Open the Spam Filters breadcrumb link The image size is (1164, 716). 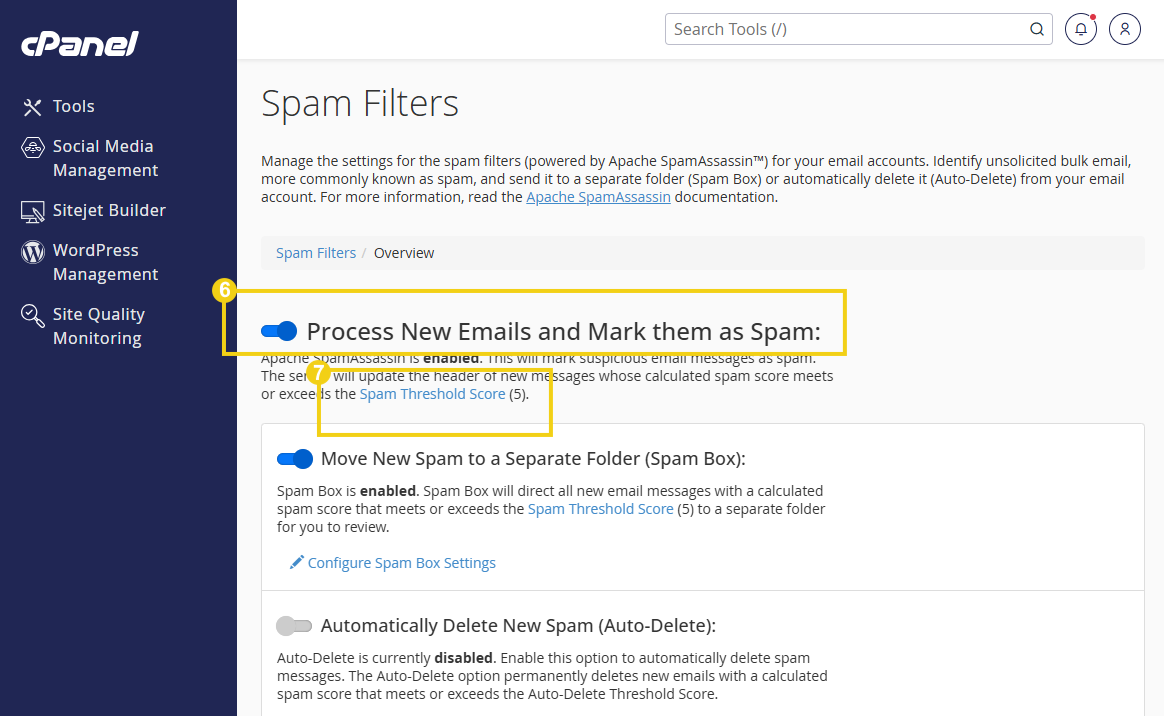316,252
